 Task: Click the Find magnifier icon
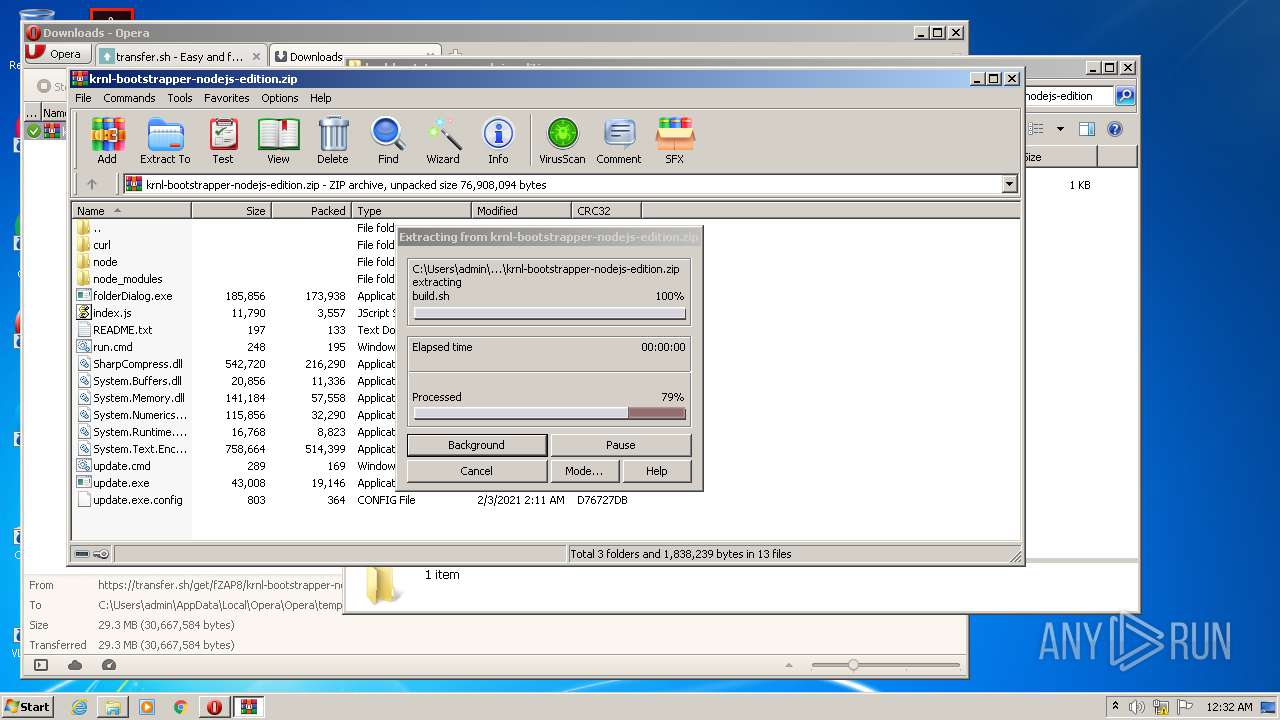388,141
